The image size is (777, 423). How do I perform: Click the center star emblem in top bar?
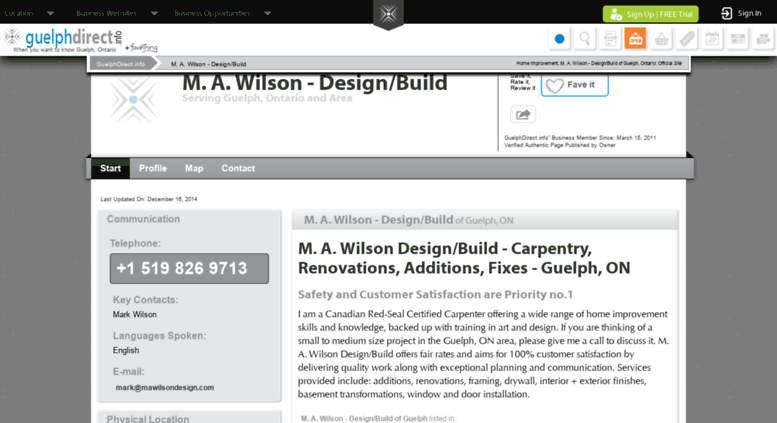click(388, 14)
